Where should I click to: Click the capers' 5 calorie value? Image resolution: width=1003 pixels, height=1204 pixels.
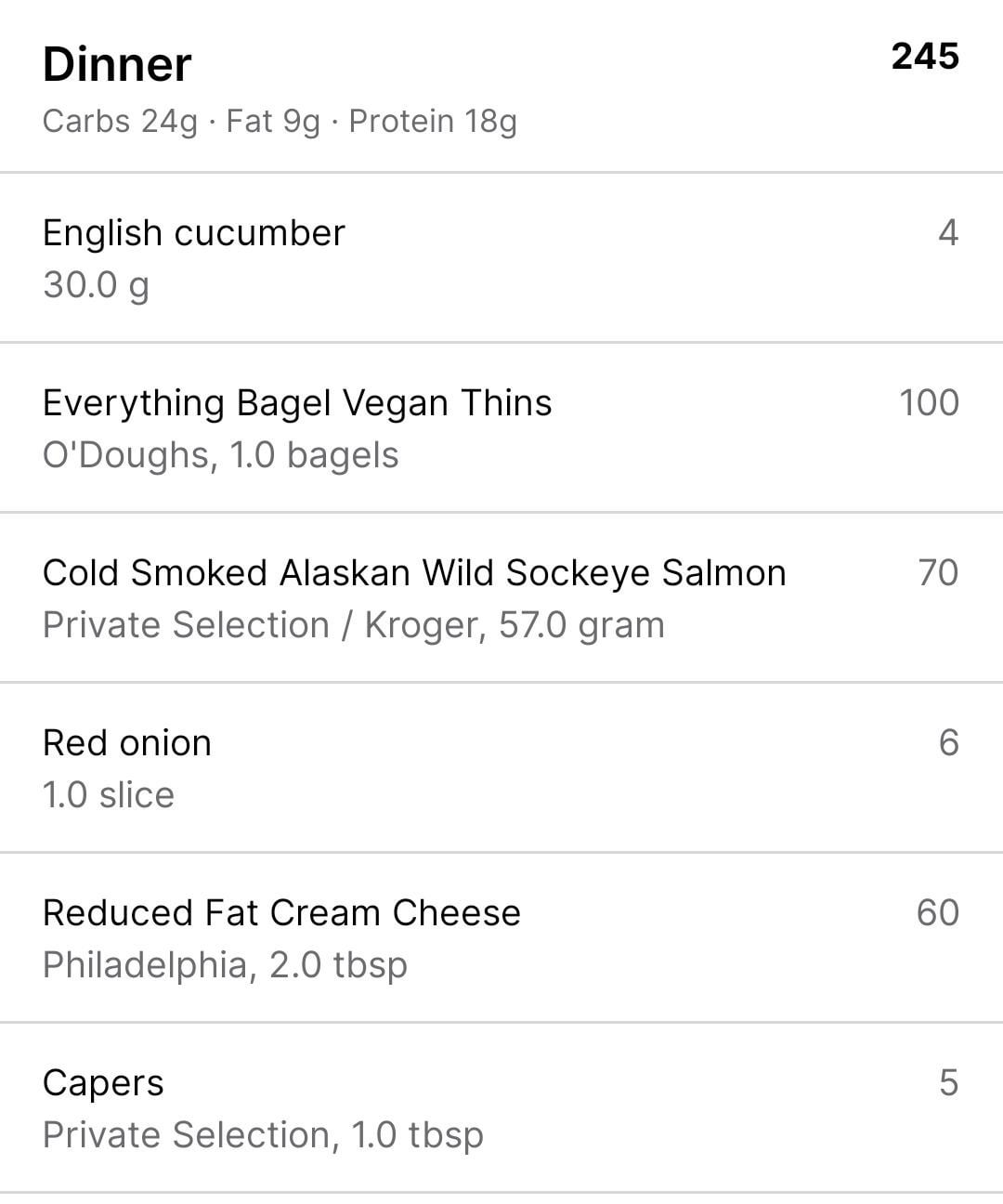(x=948, y=1083)
